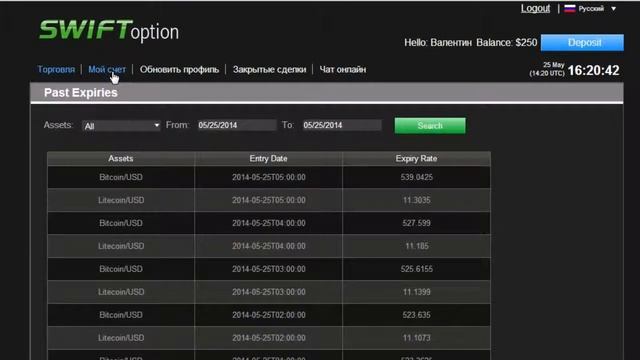Open the language dropdown arrow
Viewport: 640px width, 360px height.
coord(613,9)
